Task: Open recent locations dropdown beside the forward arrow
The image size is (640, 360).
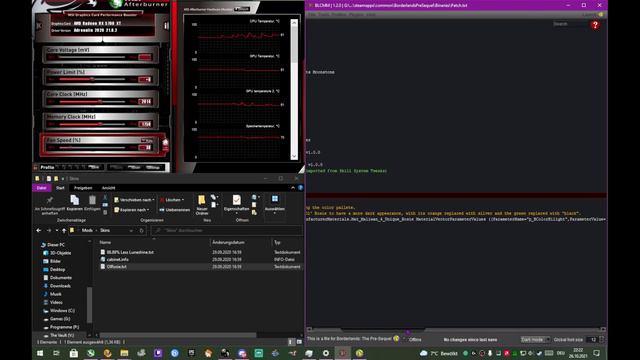Action: pos(57,231)
